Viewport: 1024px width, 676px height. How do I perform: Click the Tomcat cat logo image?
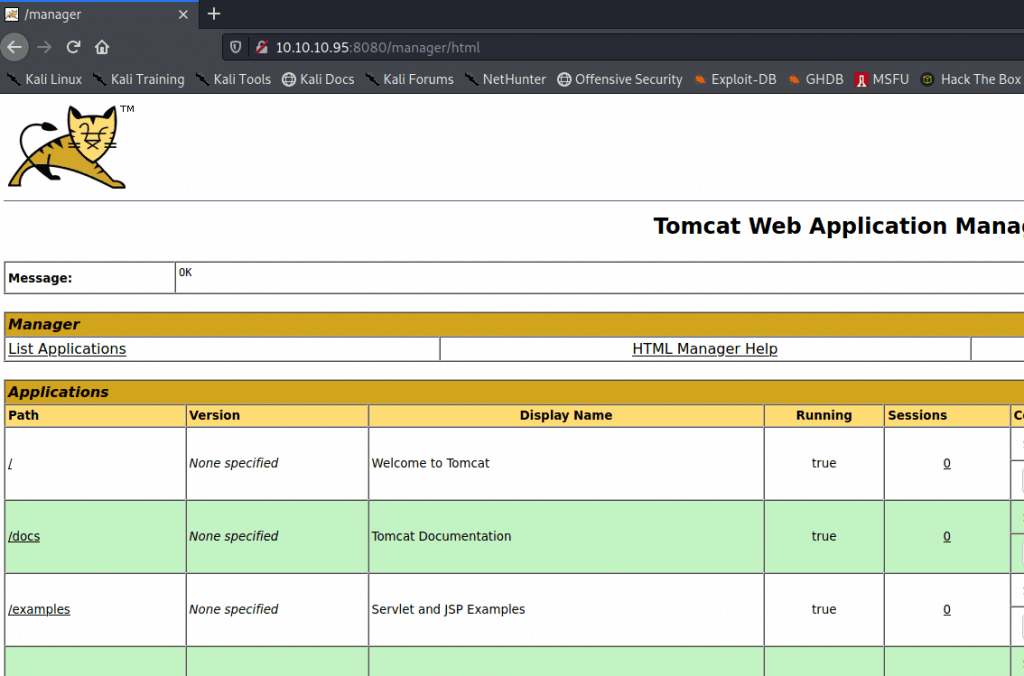click(x=71, y=147)
